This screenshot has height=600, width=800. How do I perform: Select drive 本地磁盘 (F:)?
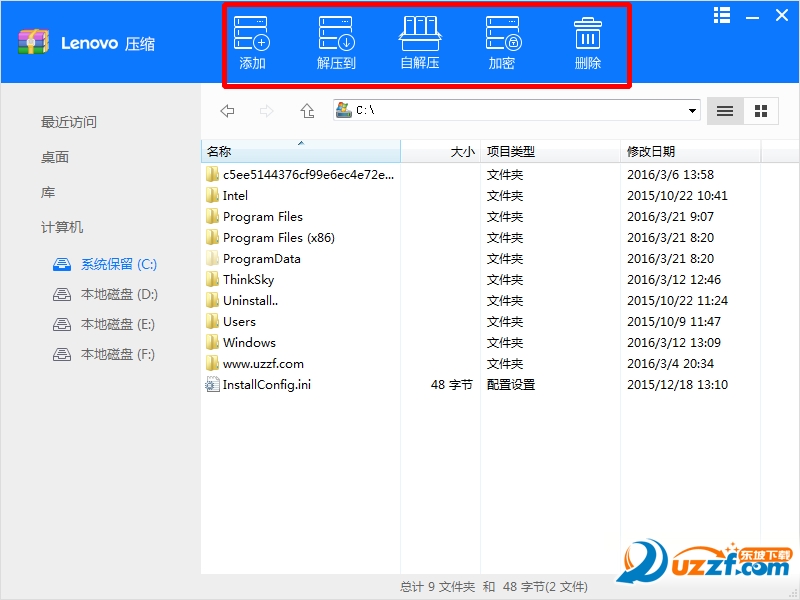pos(104,355)
